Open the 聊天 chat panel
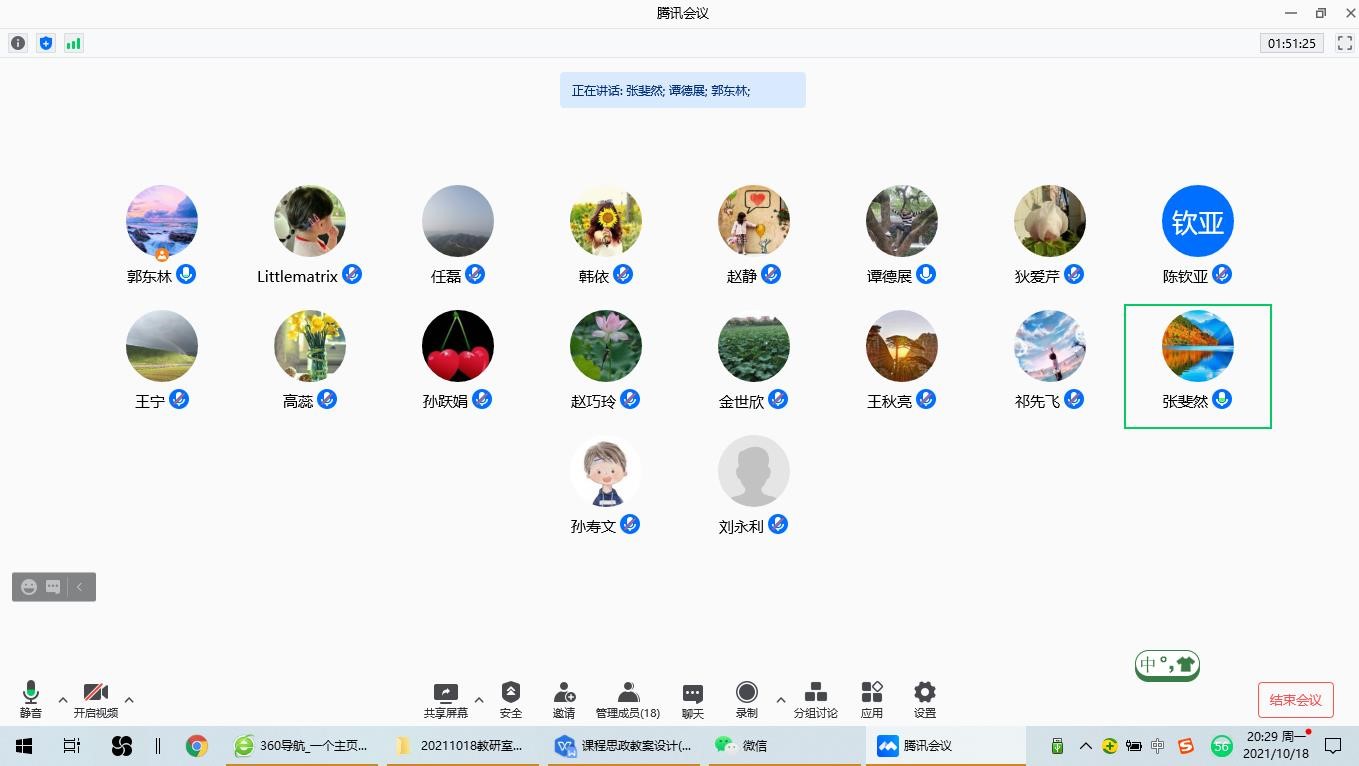 tap(692, 699)
